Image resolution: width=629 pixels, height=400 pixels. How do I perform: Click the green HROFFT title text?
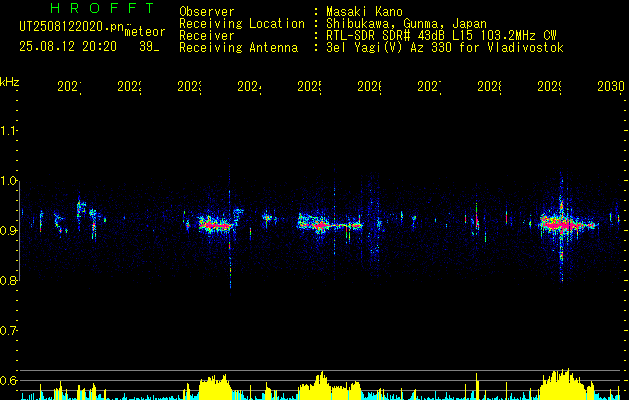pyautogui.click(x=103, y=8)
